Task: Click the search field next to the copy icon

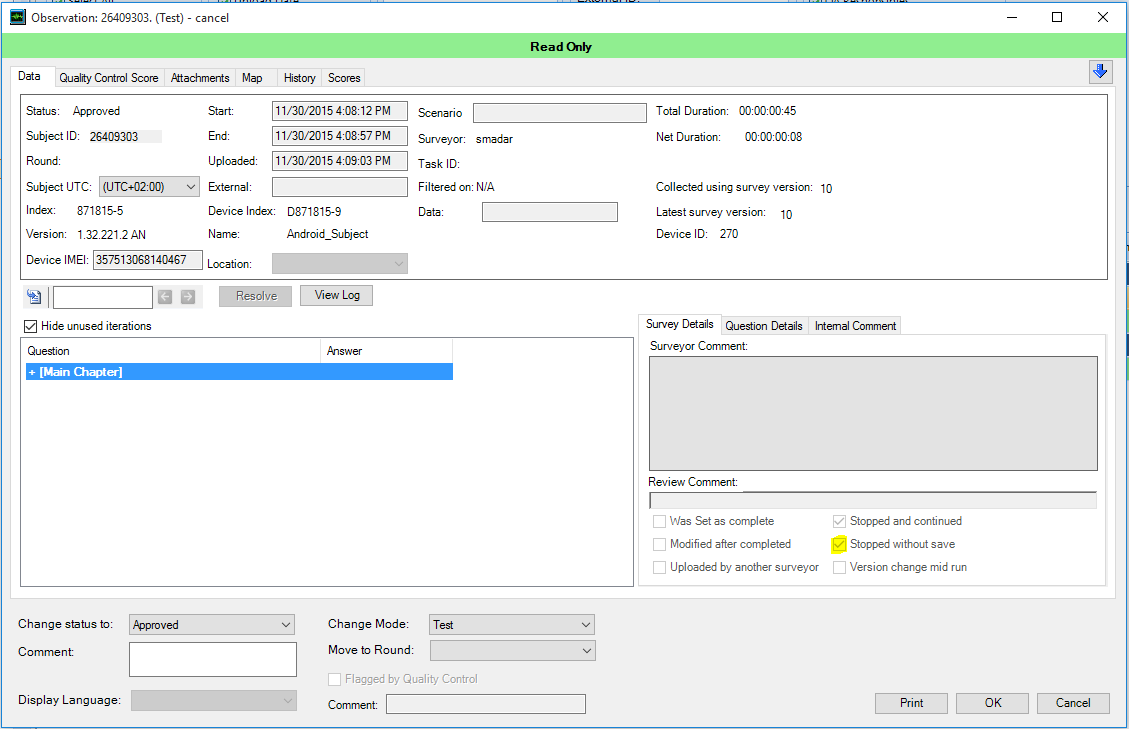Action: tap(103, 297)
